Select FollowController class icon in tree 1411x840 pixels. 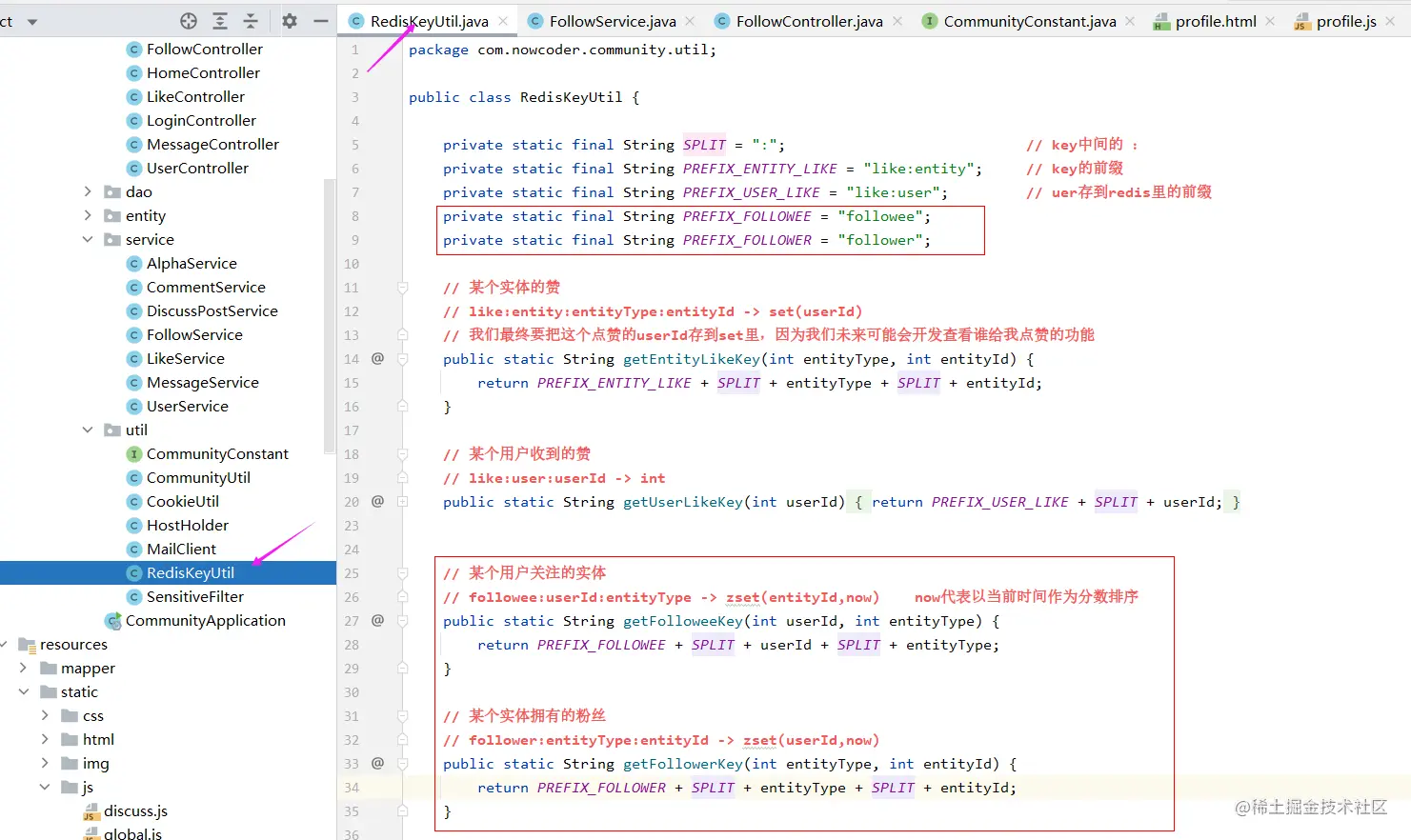click(134, 50)
